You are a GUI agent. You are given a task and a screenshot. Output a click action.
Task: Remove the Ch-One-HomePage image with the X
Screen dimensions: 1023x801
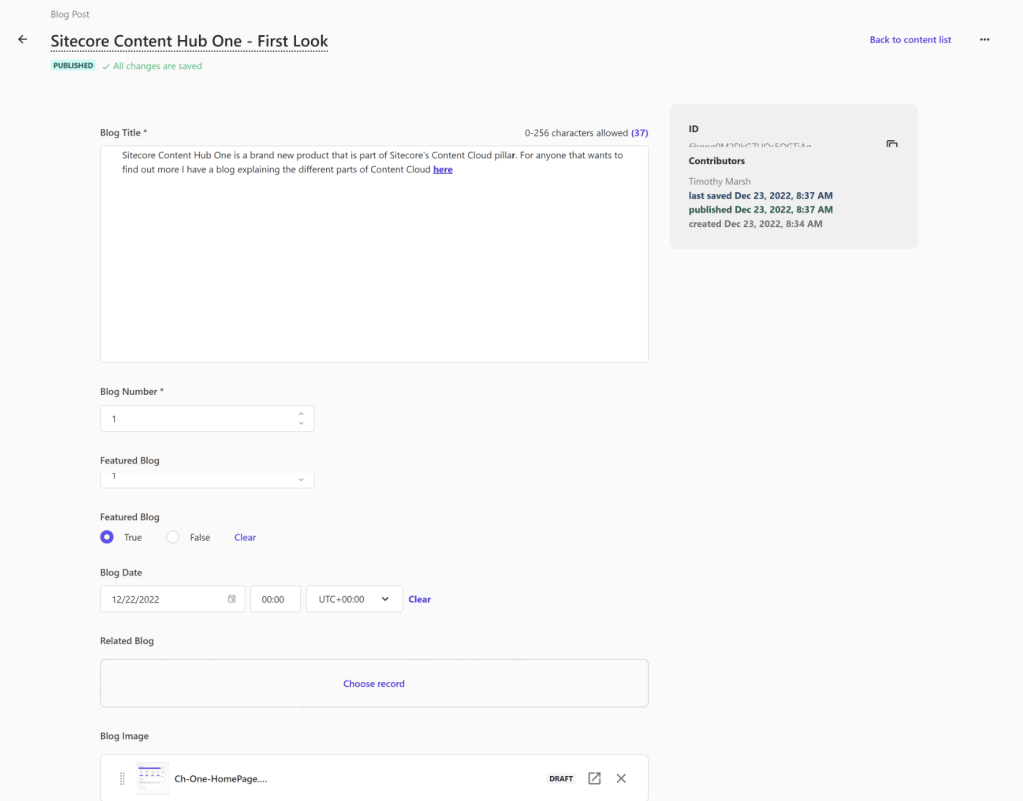click(x=621, y=778)
